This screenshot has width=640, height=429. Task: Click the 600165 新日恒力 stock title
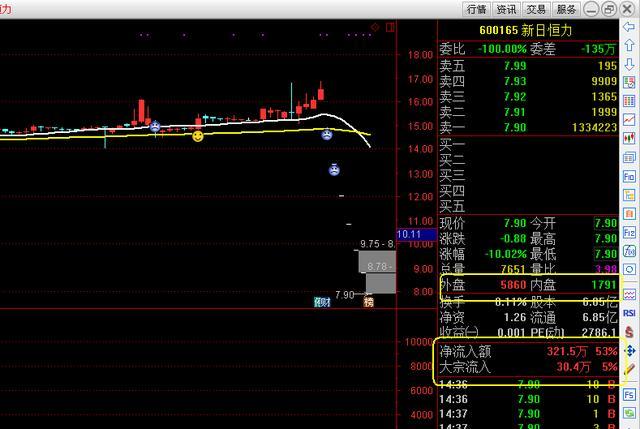pos(527,30)
